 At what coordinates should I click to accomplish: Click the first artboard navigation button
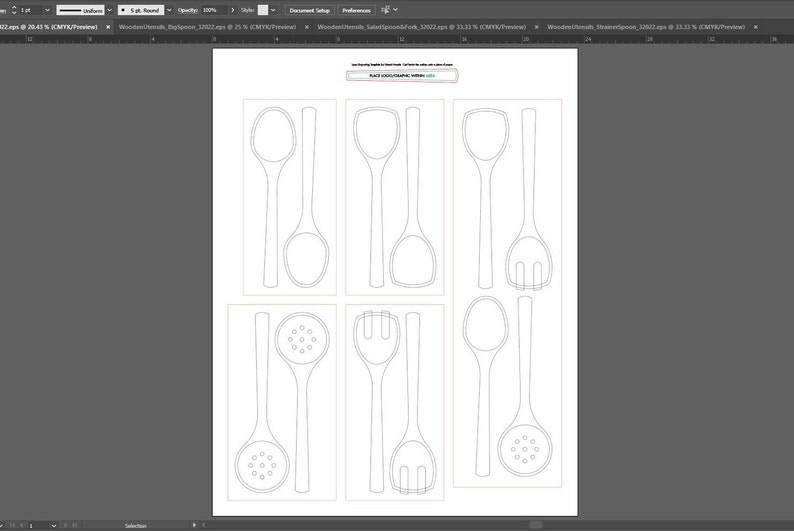[x=12, y=525]
